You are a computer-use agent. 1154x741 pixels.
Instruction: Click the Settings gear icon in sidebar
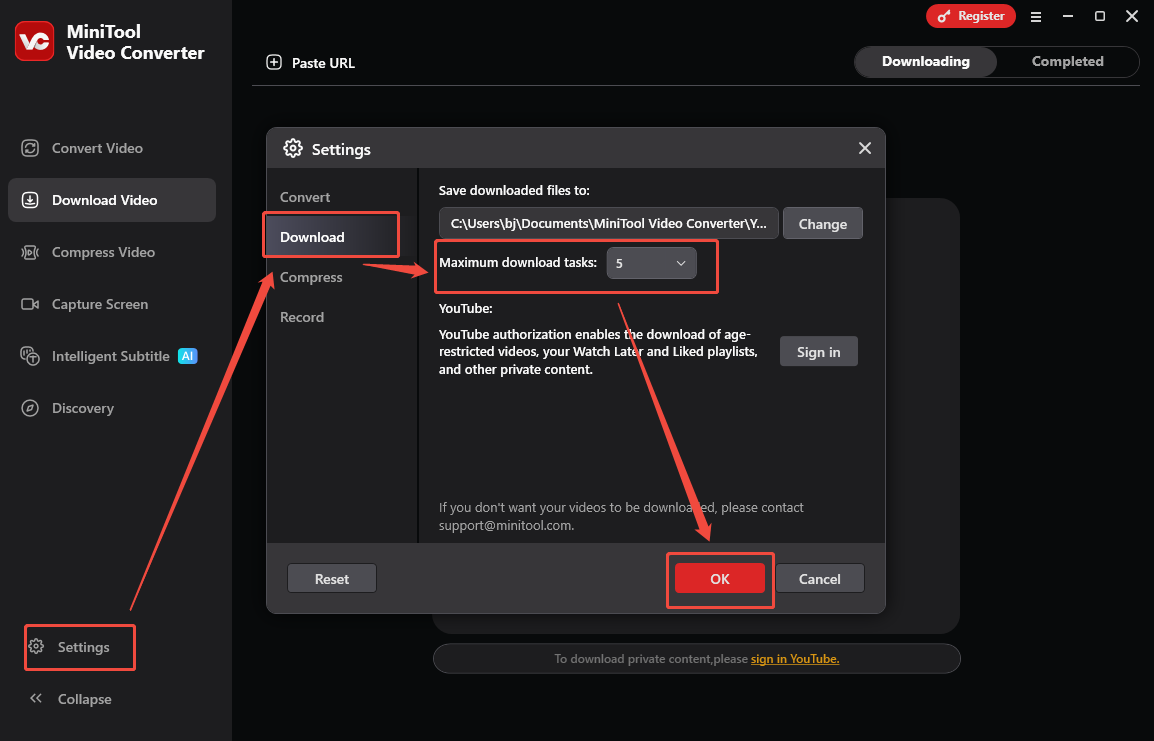pyautogui.click(x=36, y=647)
